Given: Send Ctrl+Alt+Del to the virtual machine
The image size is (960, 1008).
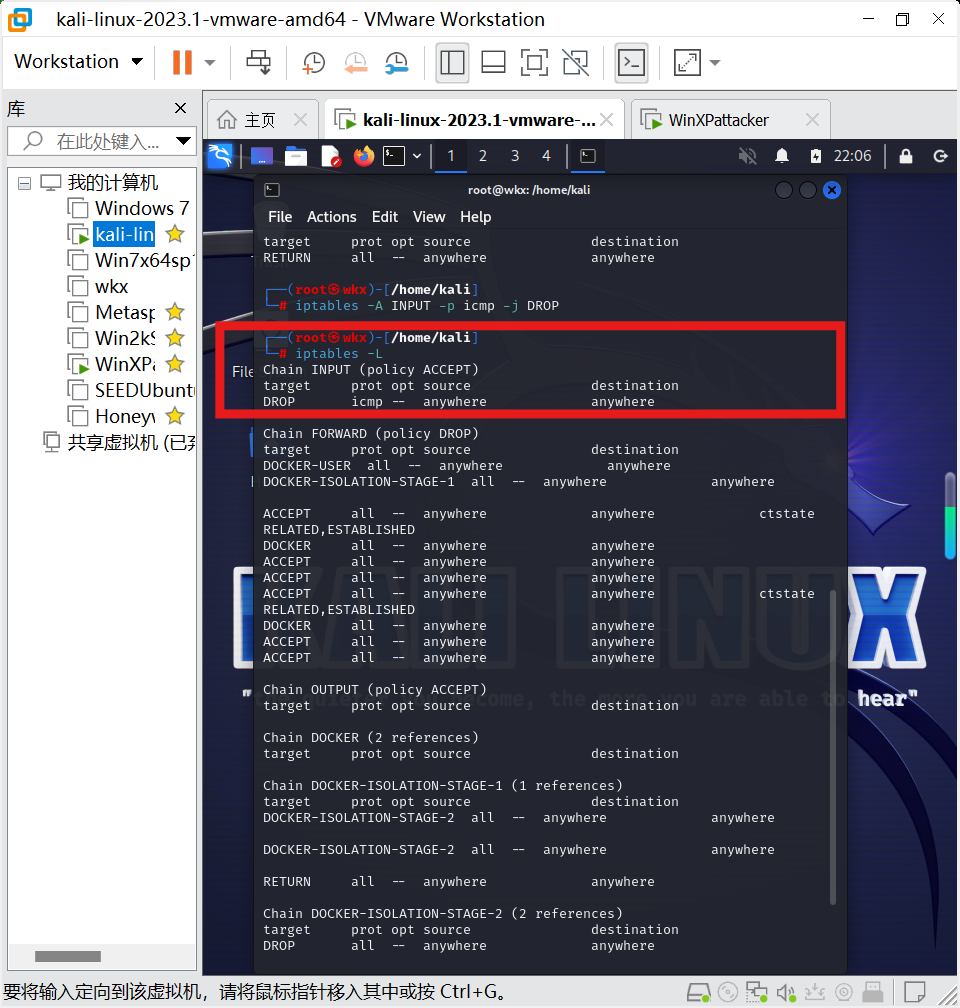Looking at the screenshot, I should (x=258, y=62).
